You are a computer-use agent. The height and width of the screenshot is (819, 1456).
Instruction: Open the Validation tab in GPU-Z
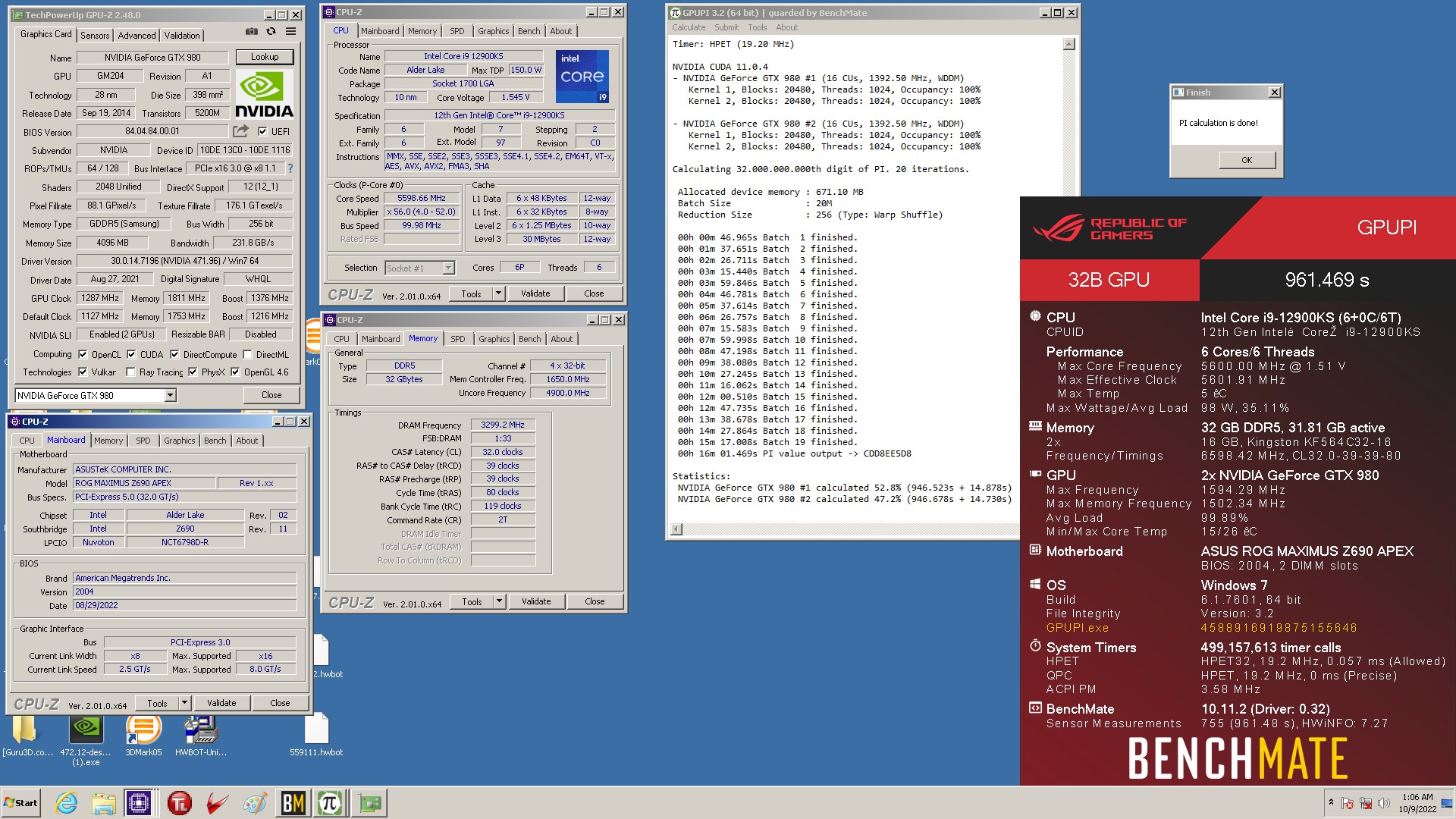[182, 36]
